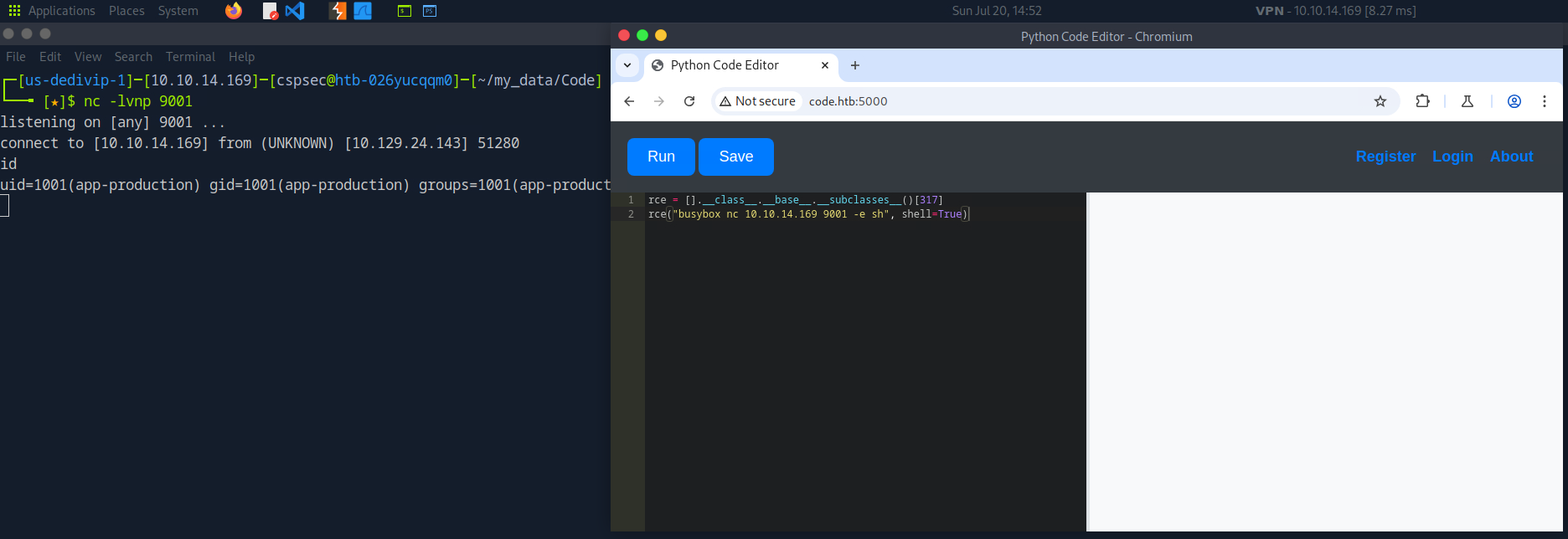Viewport: 1568px width, 539px height.
Task: Bookmark this page with the star icon
Action: (1380, 101)
